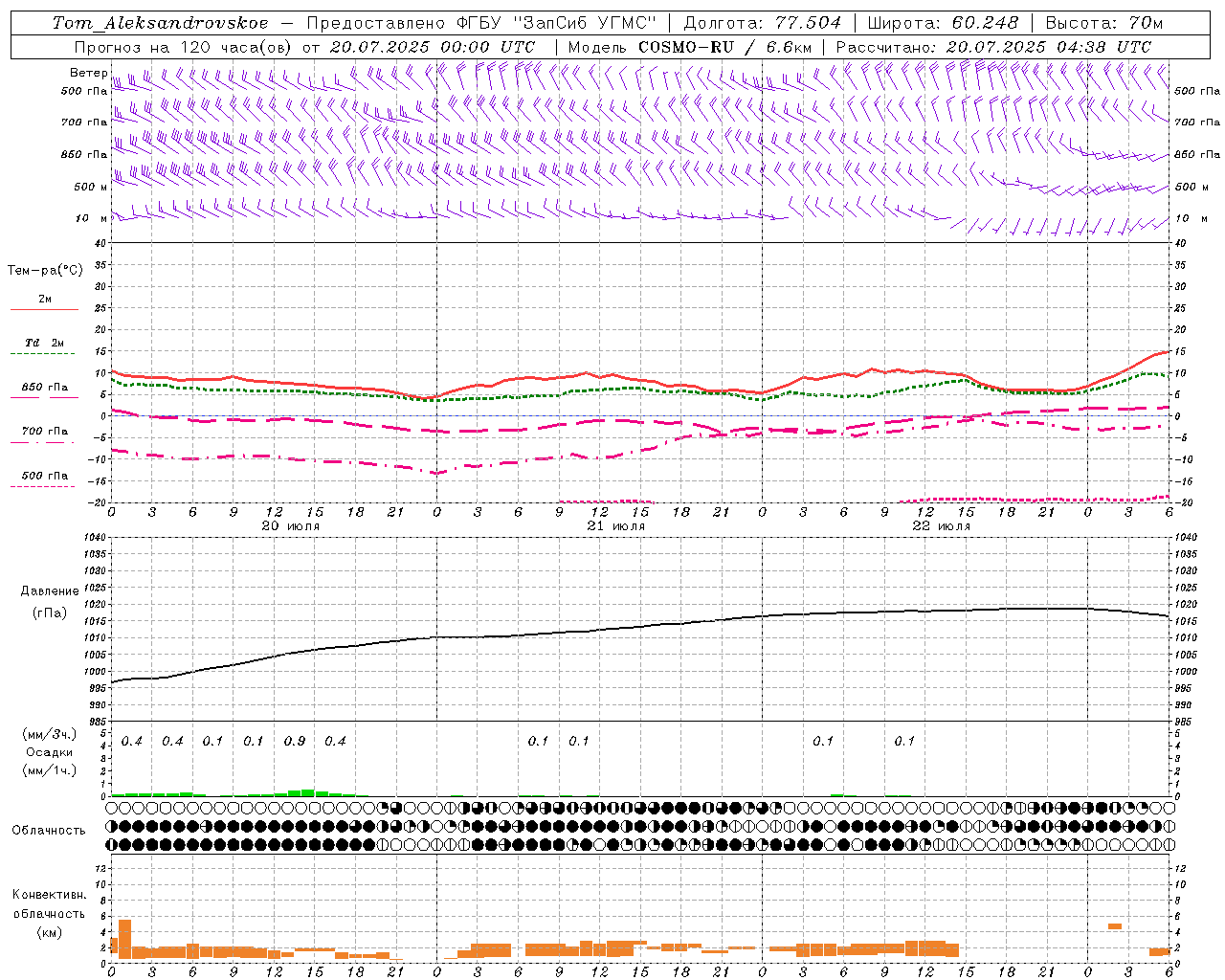Click the 500 гПа temperature legend entry

click(45, 476)
